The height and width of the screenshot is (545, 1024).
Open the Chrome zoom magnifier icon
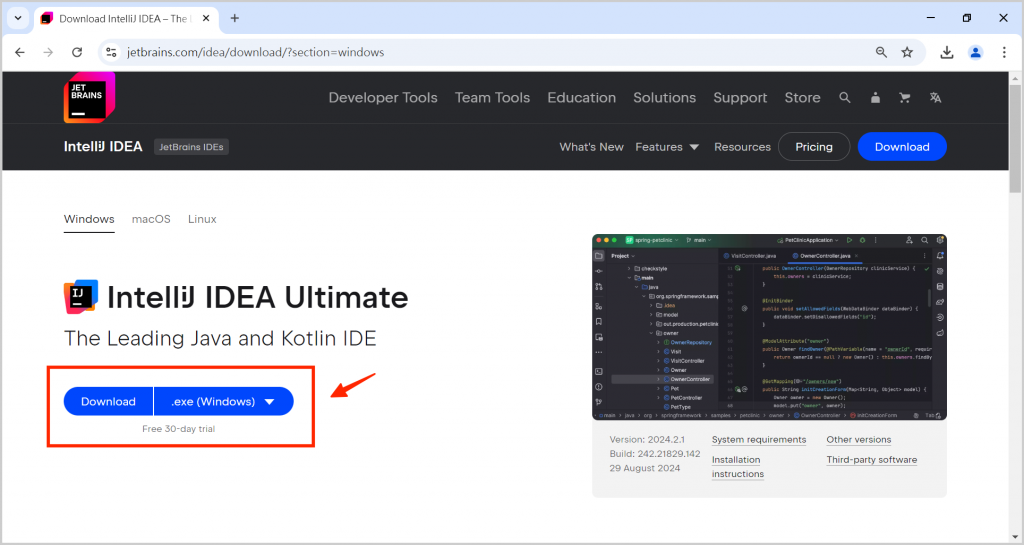pyautogui.click(x=881, y=52)
